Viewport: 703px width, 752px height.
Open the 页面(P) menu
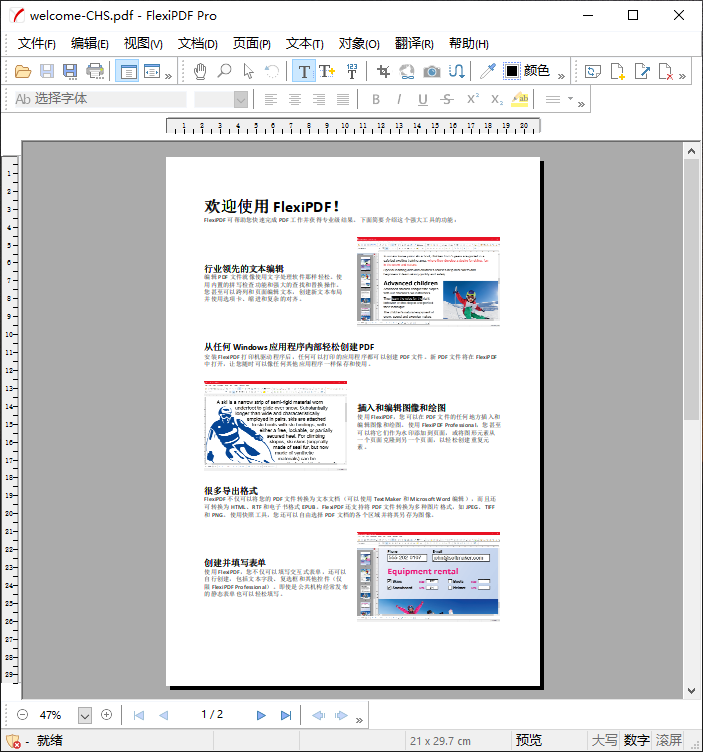(x=252, y=44)
